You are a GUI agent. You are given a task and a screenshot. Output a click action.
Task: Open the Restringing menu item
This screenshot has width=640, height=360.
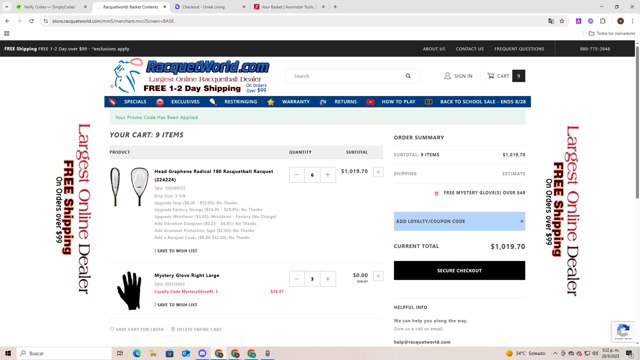[241, 102]
